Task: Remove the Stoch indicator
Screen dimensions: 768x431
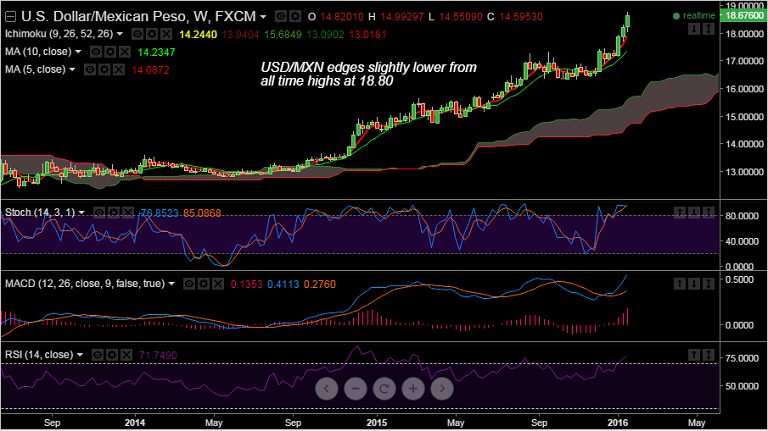Action: pos(128,213)
